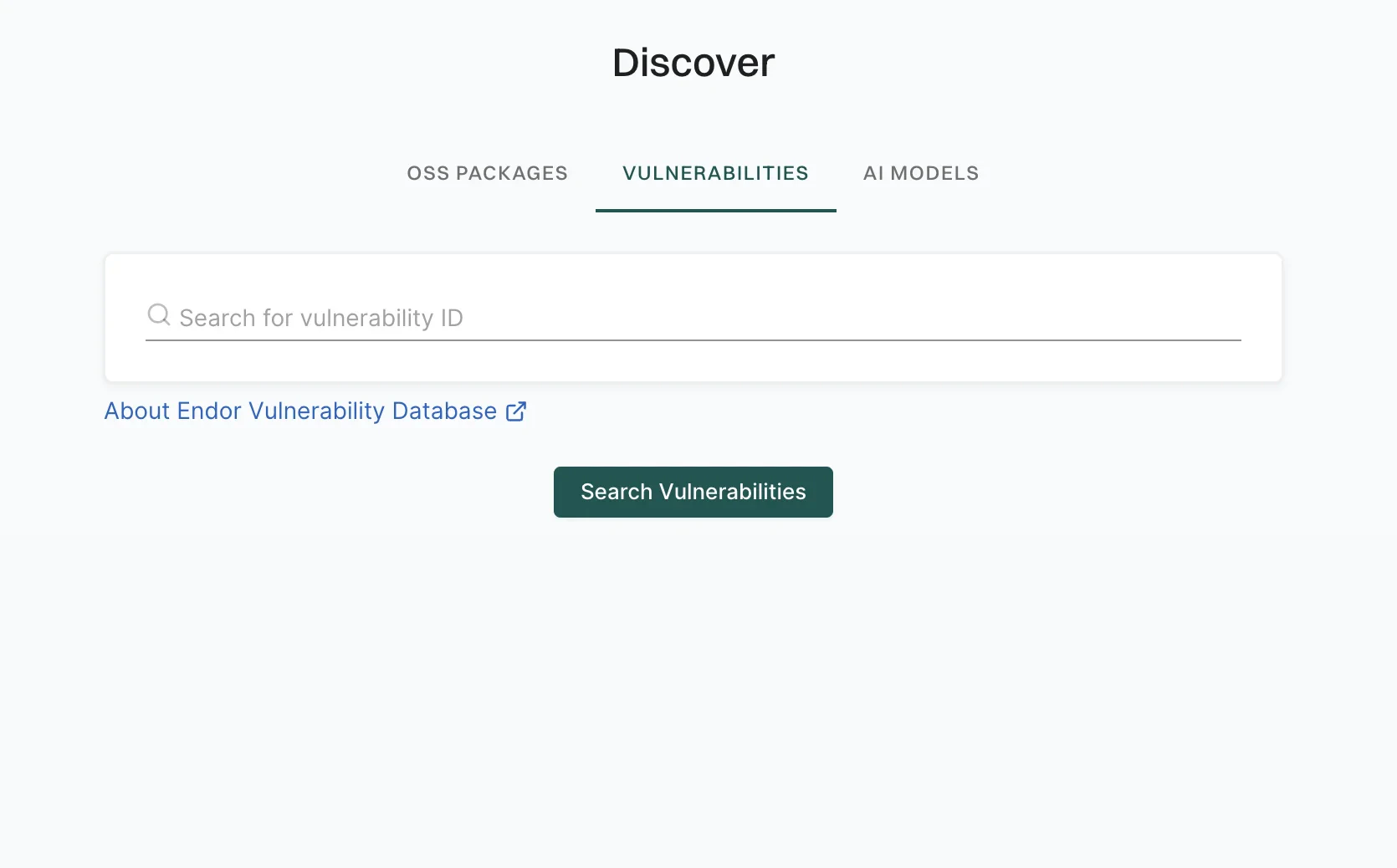Click inside the Search for vulnerability ID box
1397x868 pixels.
pyautogui.click(x=586, y=319)
